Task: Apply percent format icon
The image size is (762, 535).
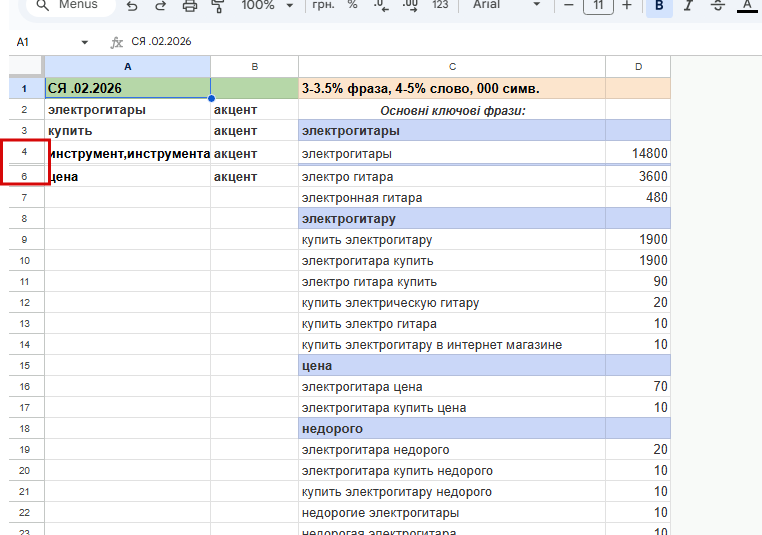Action: click(x=352, y=6)
